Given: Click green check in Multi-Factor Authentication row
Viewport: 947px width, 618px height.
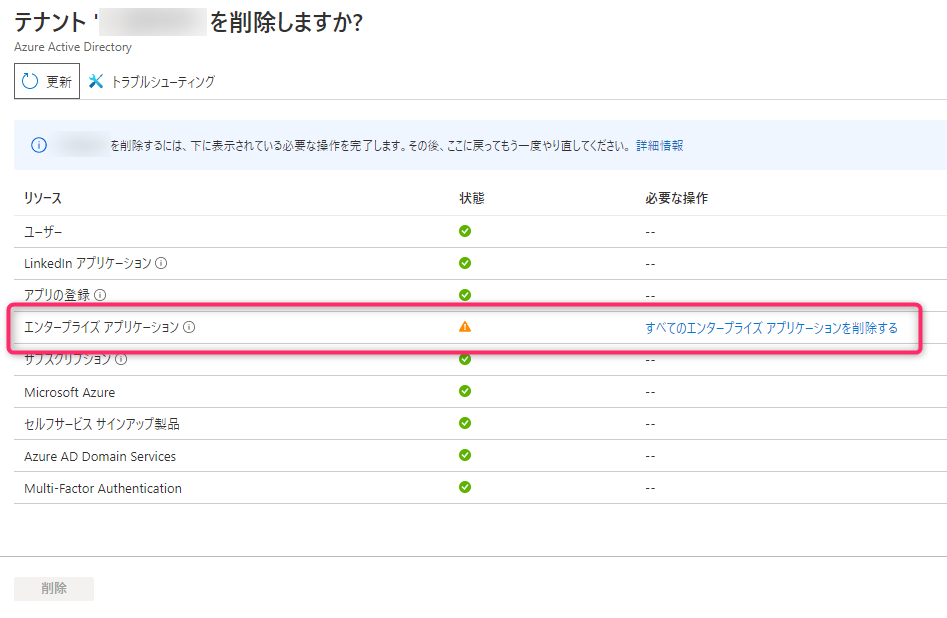Looking at the screenshot, I should pyautogui.click(x=465, y=487).
